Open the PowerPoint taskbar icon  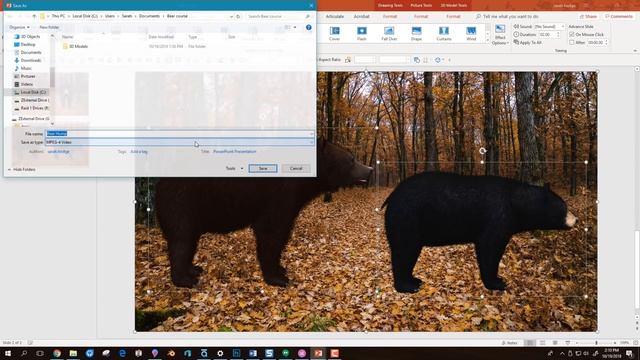pos(318,353)
